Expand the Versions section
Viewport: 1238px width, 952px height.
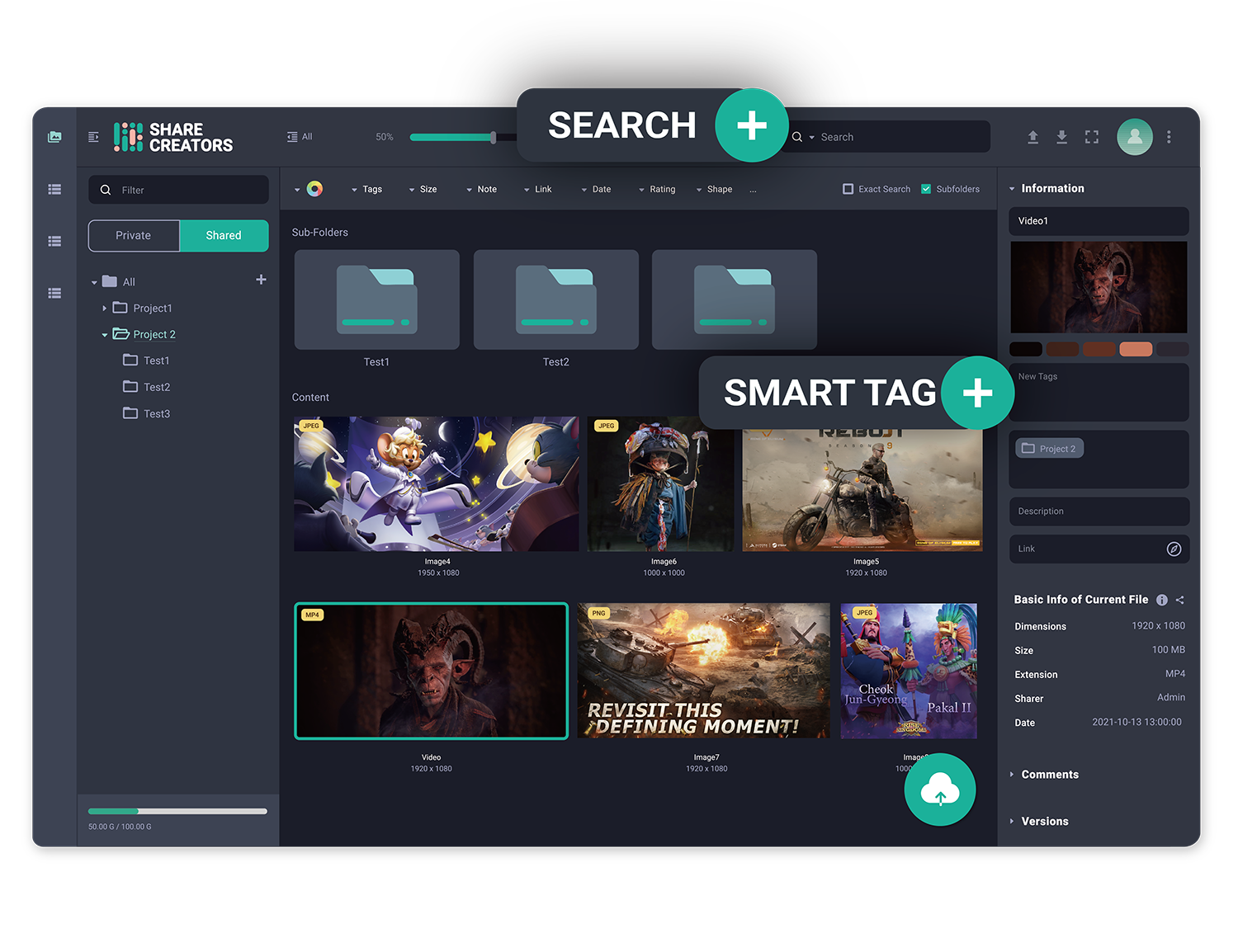[x=1039, y=822]
